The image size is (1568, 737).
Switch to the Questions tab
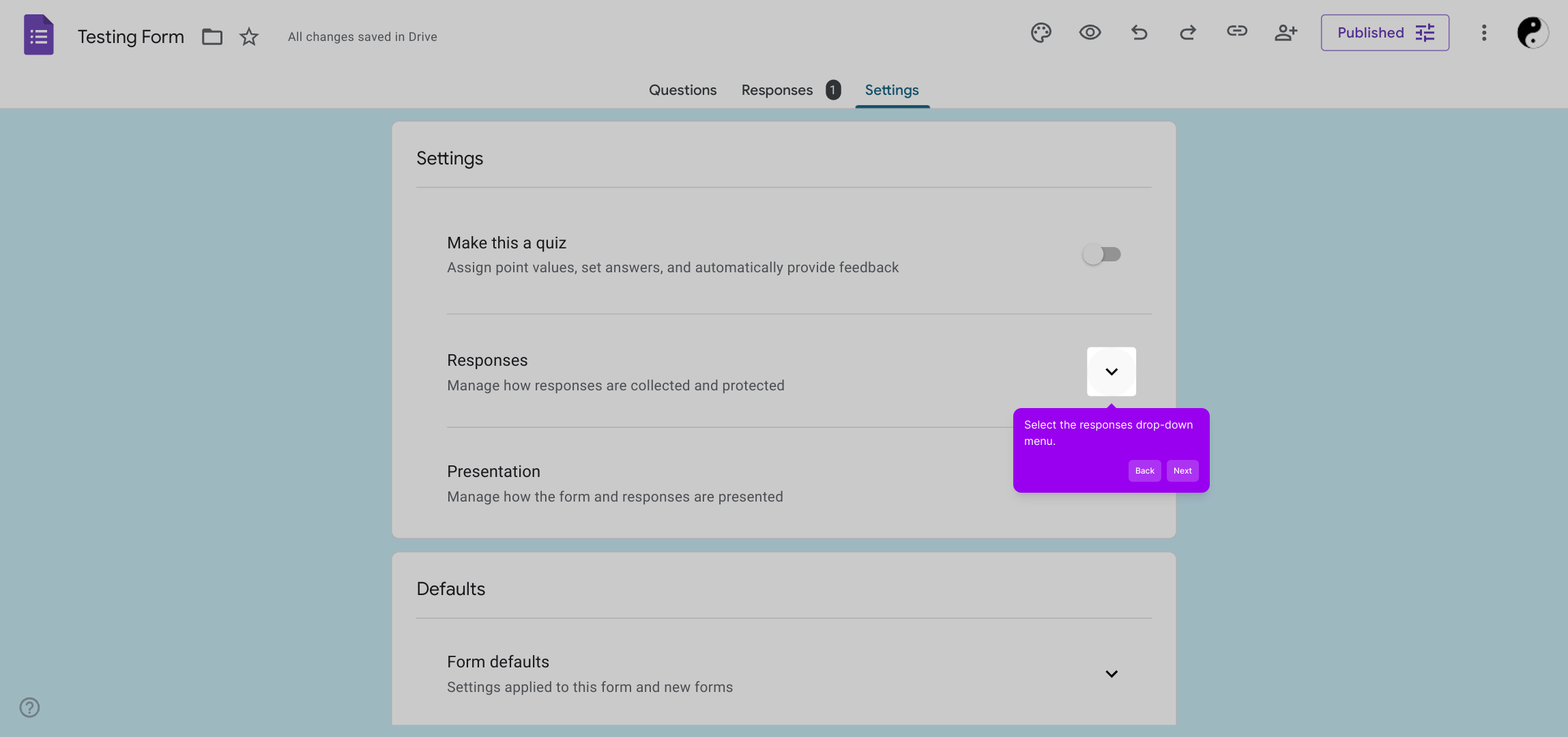click(682, 90)
